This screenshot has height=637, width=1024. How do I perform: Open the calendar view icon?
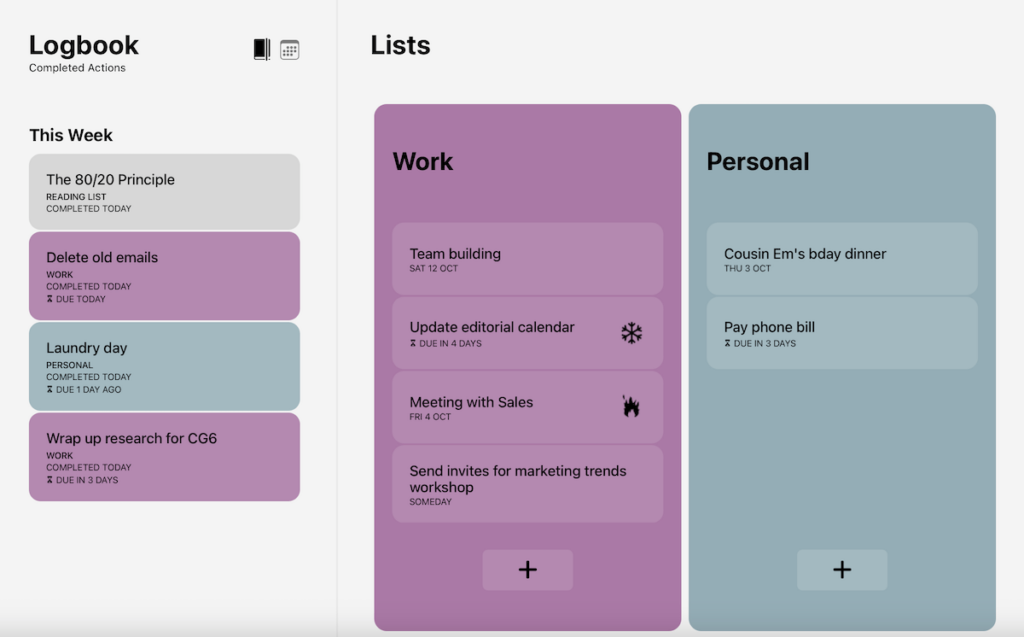tap(290, 48)
